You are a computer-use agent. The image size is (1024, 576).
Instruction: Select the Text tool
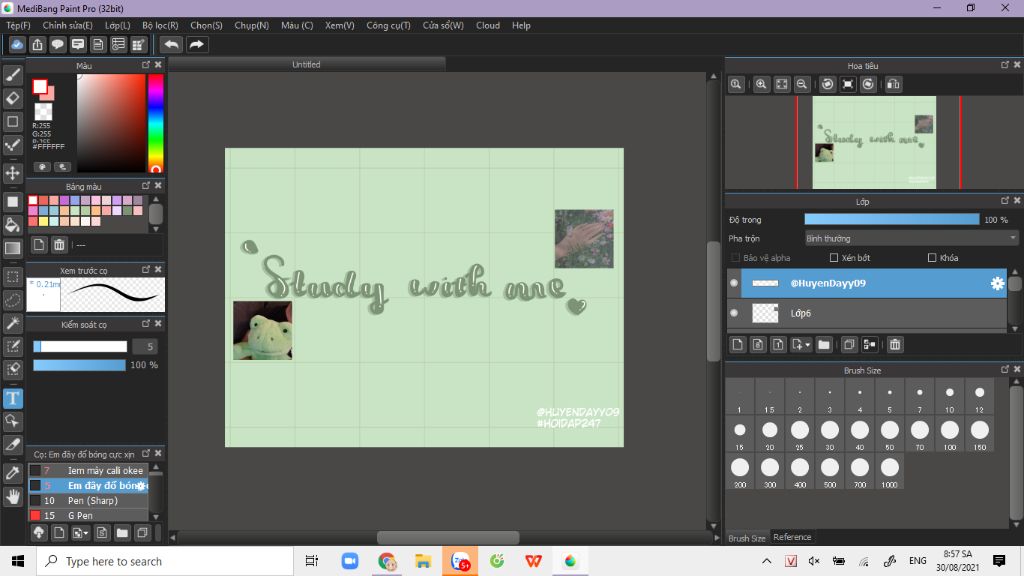coord(12,398)
